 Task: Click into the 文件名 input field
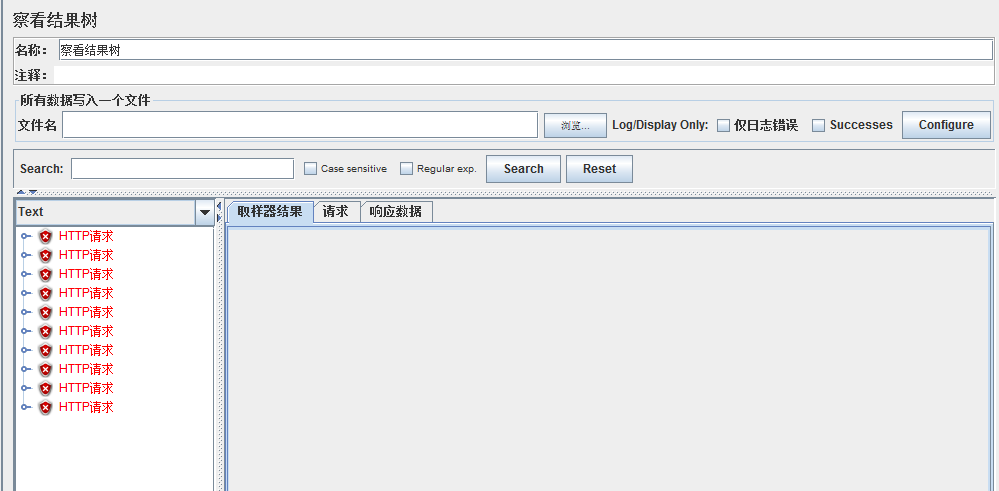pos(300,125)
